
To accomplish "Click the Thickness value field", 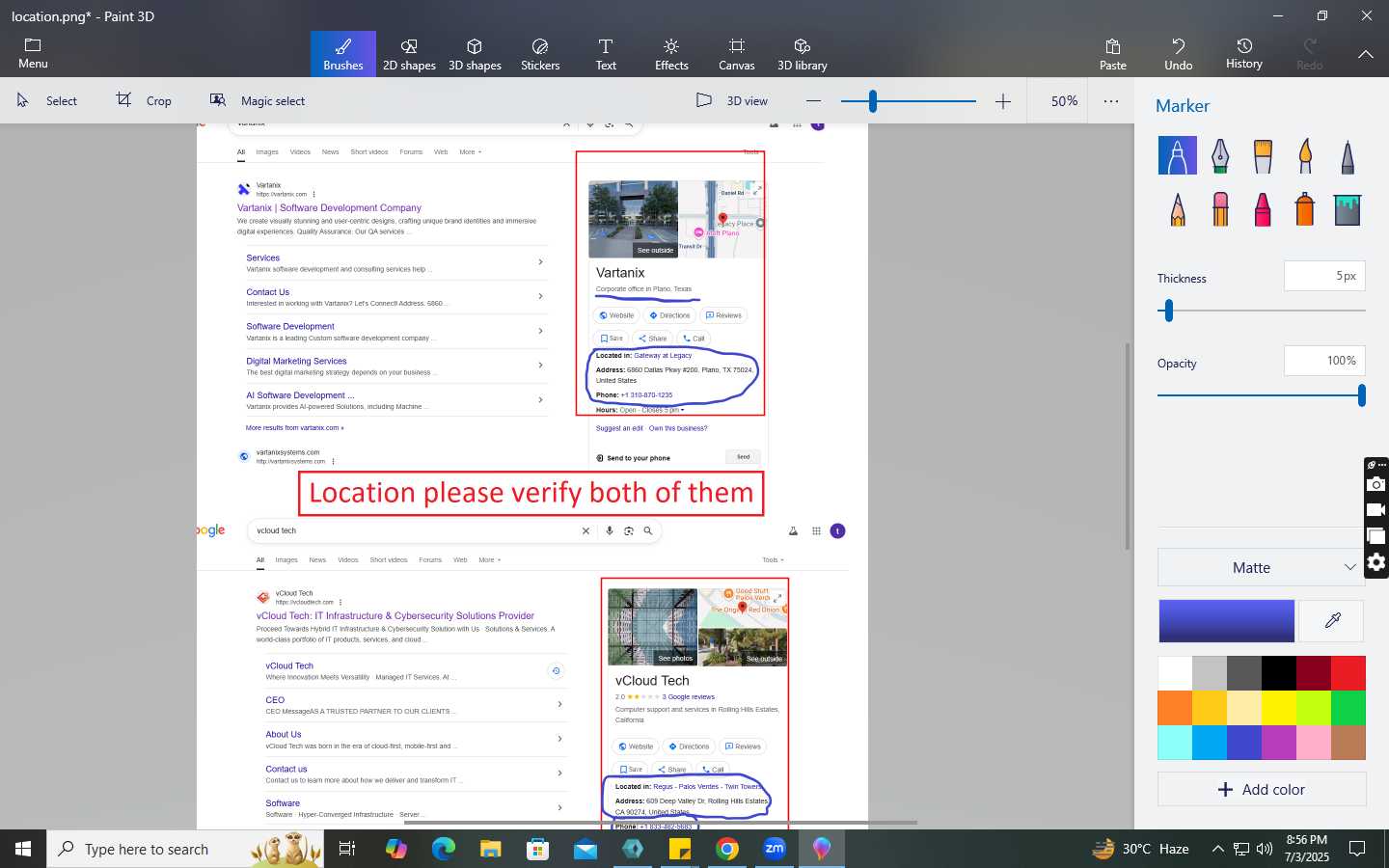I will tap(1324, 276).
